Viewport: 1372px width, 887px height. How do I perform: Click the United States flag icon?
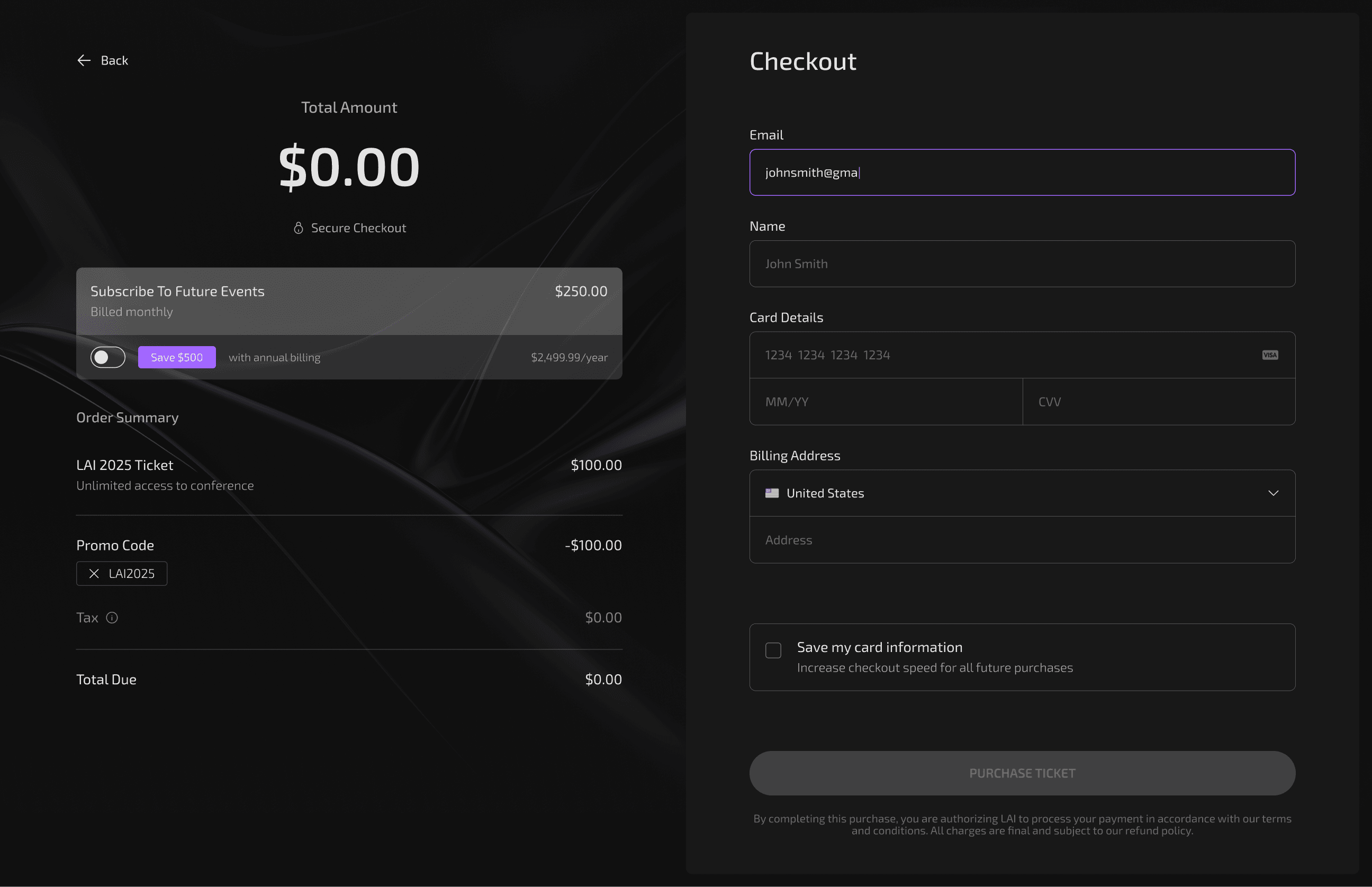772,493
